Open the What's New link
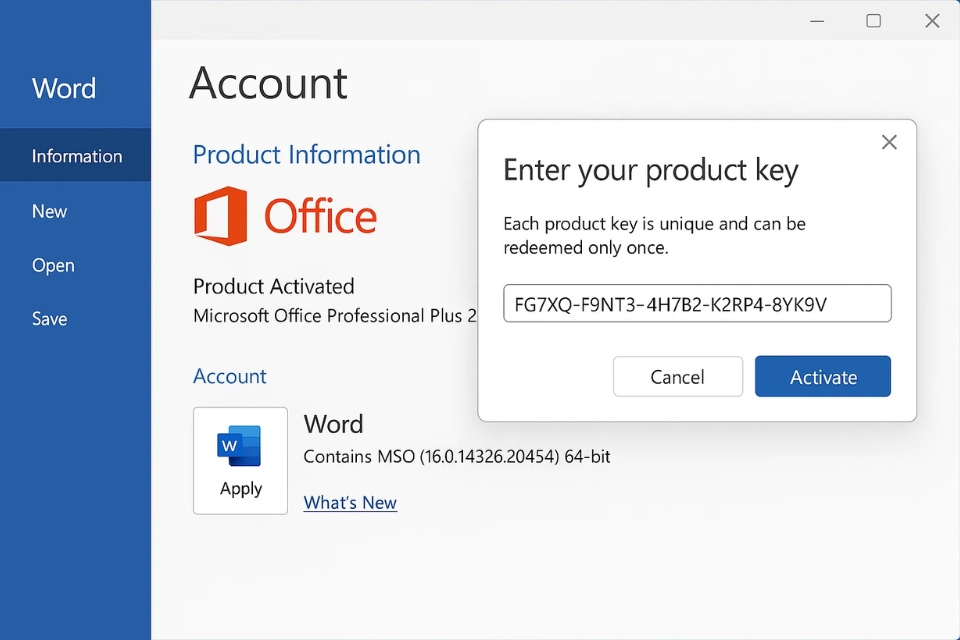This screenshot has height=640, width=960. click(x=350, y=502)
